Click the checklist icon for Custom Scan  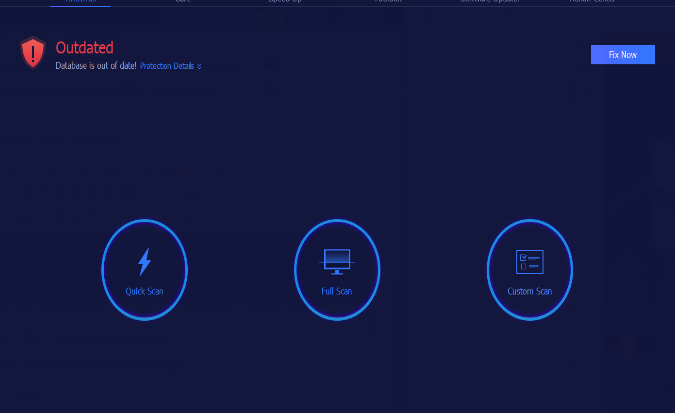click(x=529, y=262)
